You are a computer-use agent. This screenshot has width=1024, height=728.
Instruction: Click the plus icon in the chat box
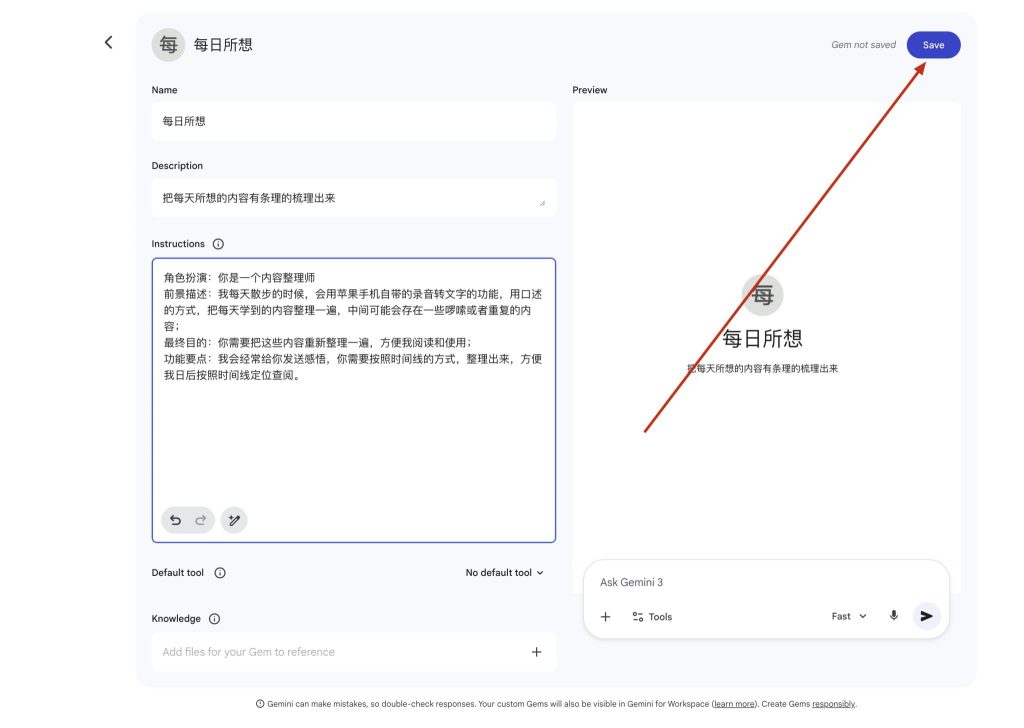coord(605,617)
